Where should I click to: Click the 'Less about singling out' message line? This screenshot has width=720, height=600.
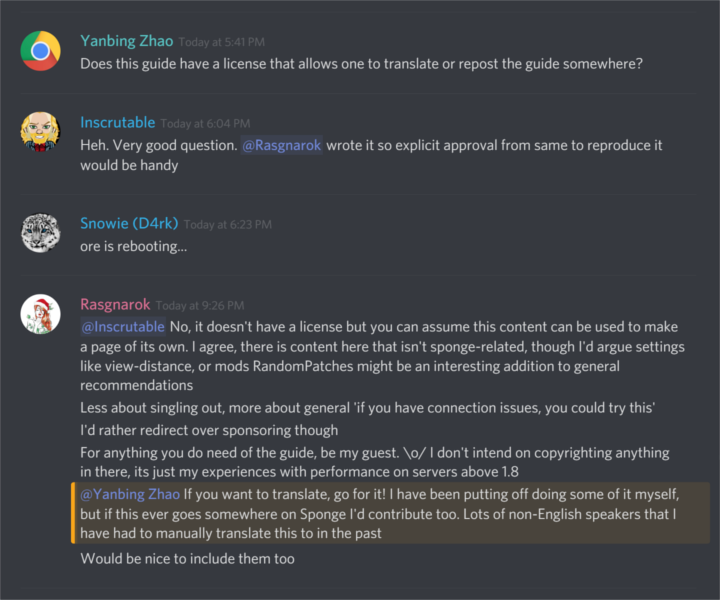pyautogui.click(x=366, y=408)
